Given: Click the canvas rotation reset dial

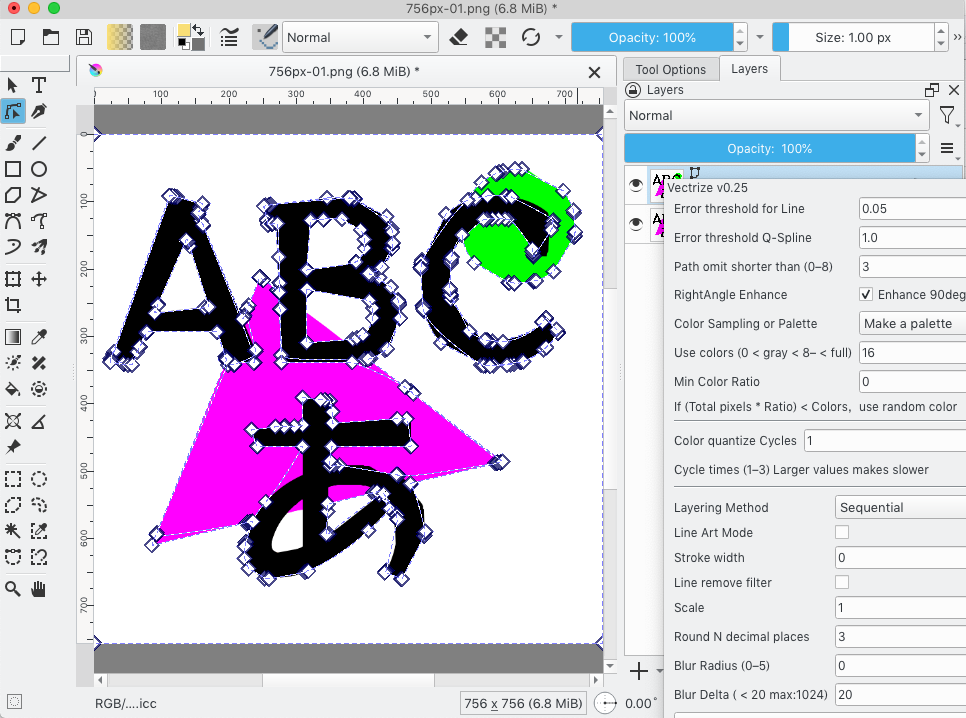Looking at the screenshot, I should click(x=606, y=703).
